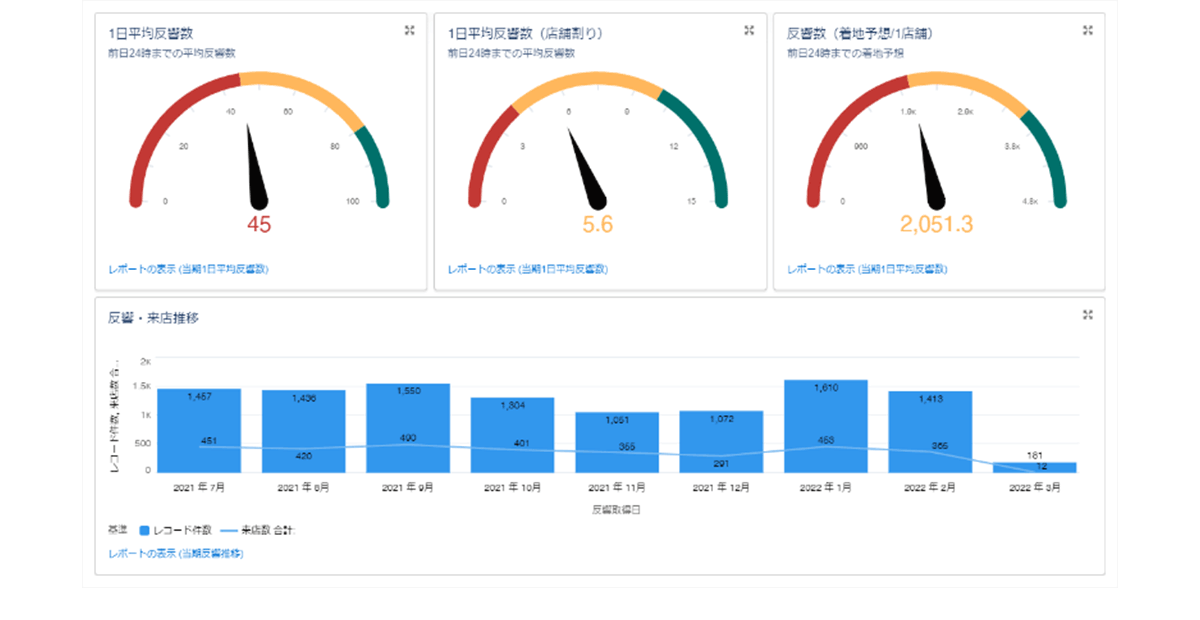Viewport: 1200px width, 620px height.
Task: Click line point 490 in September 2021
Action: point(408,444)
